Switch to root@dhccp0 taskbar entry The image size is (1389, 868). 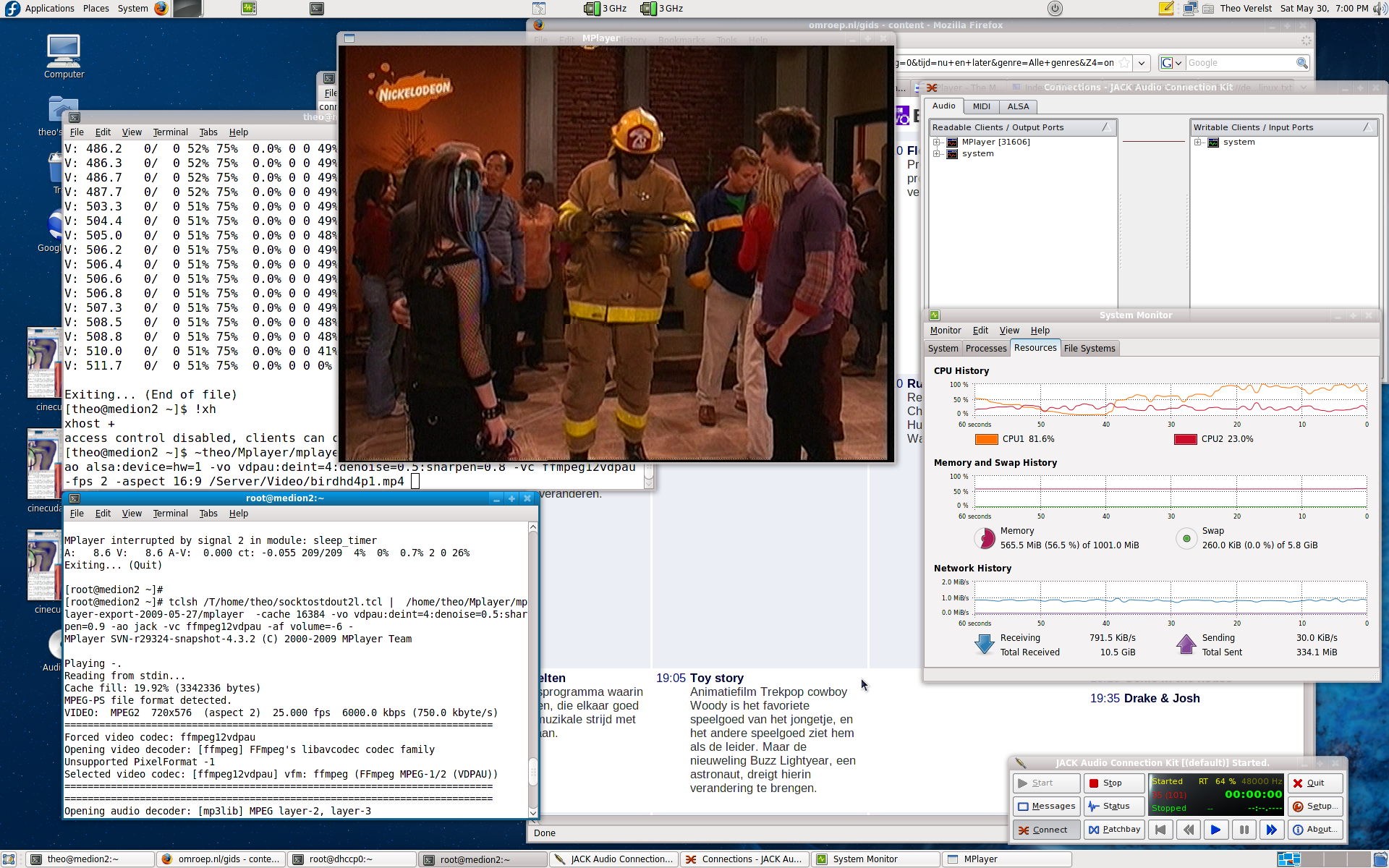(x=353, y=859)
